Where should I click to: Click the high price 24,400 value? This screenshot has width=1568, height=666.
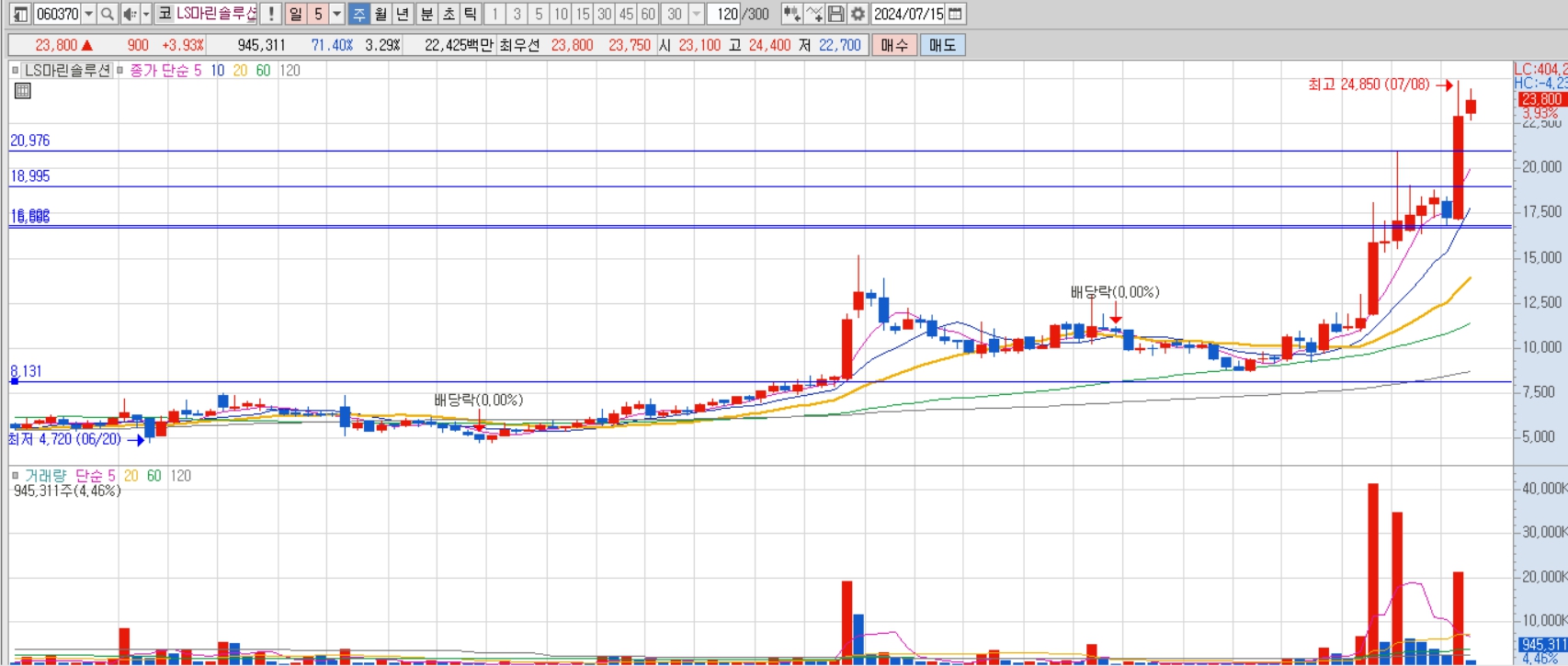tap(769, 45)
